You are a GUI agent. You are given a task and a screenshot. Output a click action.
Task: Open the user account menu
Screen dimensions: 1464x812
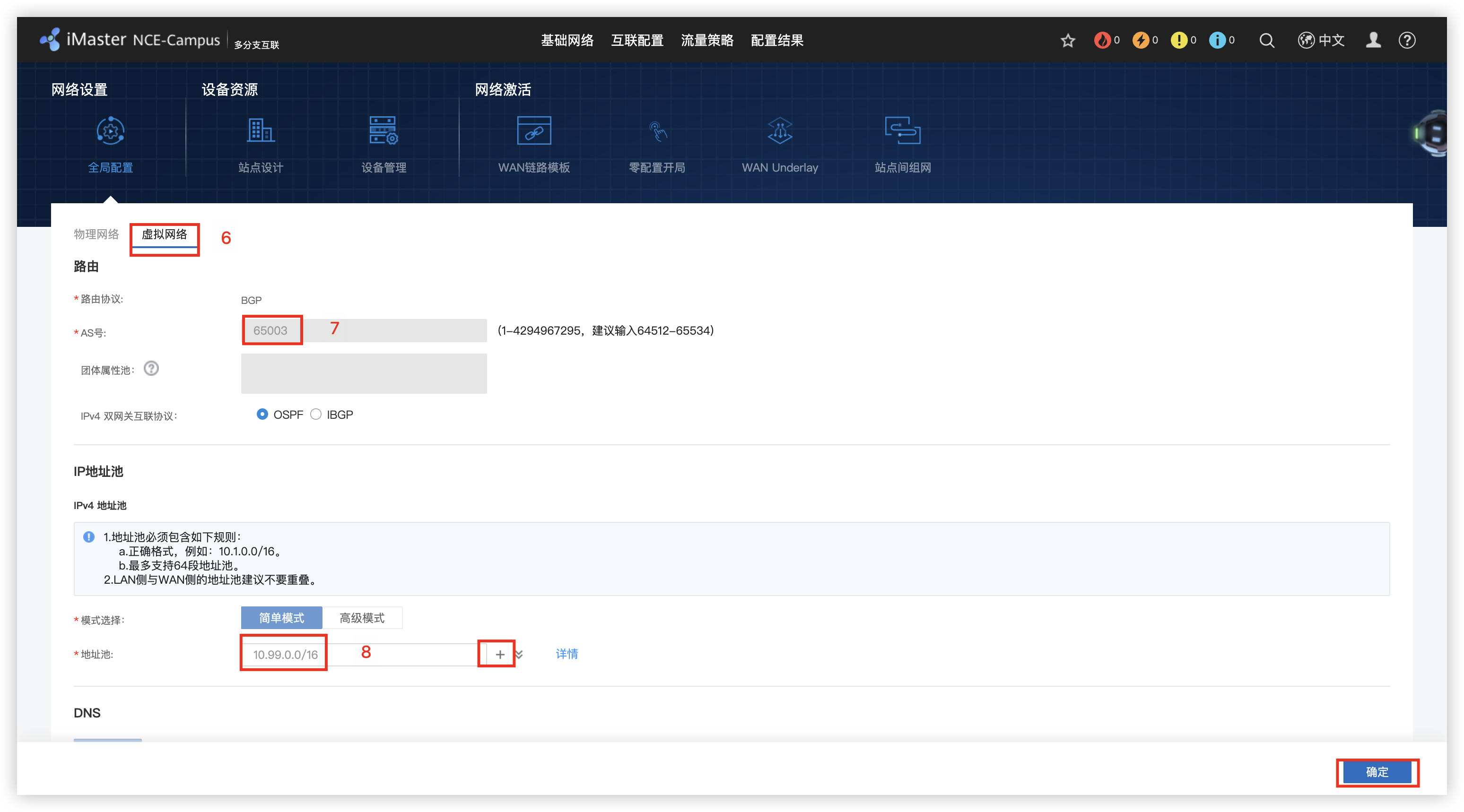pyautogui.click(x=1373, y=40)
